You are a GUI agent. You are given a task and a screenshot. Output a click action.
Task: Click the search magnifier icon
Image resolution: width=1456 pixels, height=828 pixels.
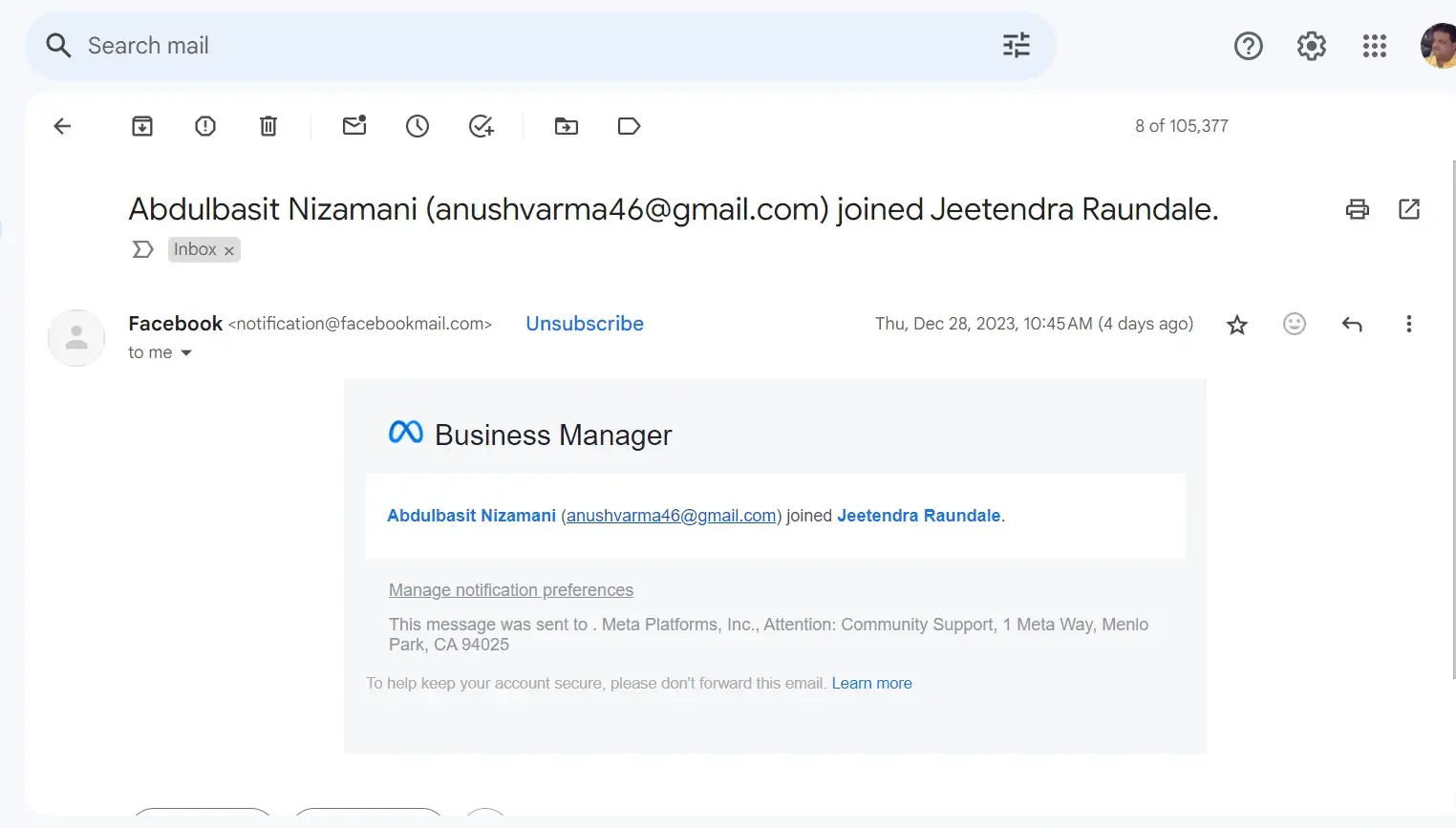pos(58,45)
